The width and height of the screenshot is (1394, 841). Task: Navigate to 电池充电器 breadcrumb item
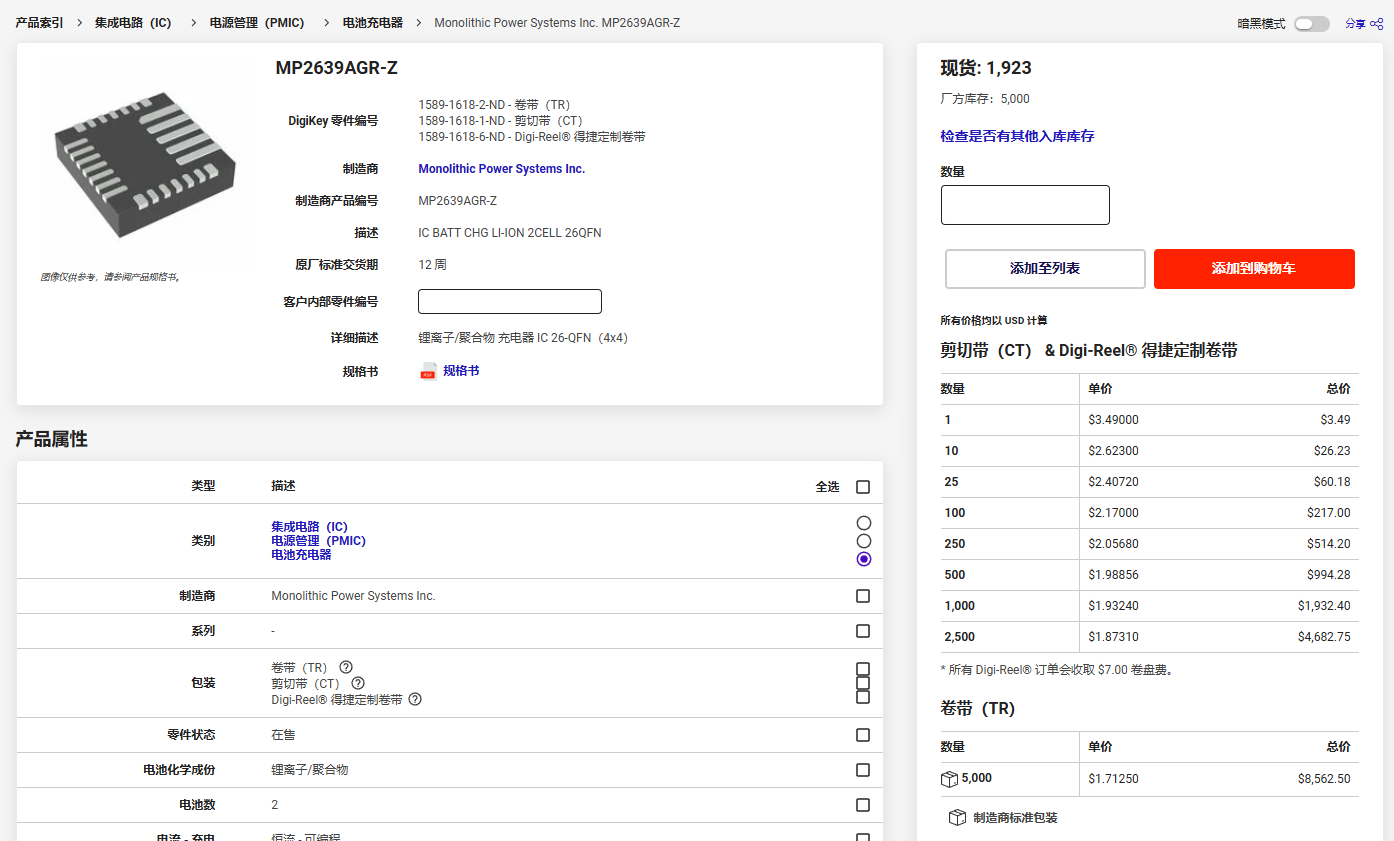pos(372,22)
